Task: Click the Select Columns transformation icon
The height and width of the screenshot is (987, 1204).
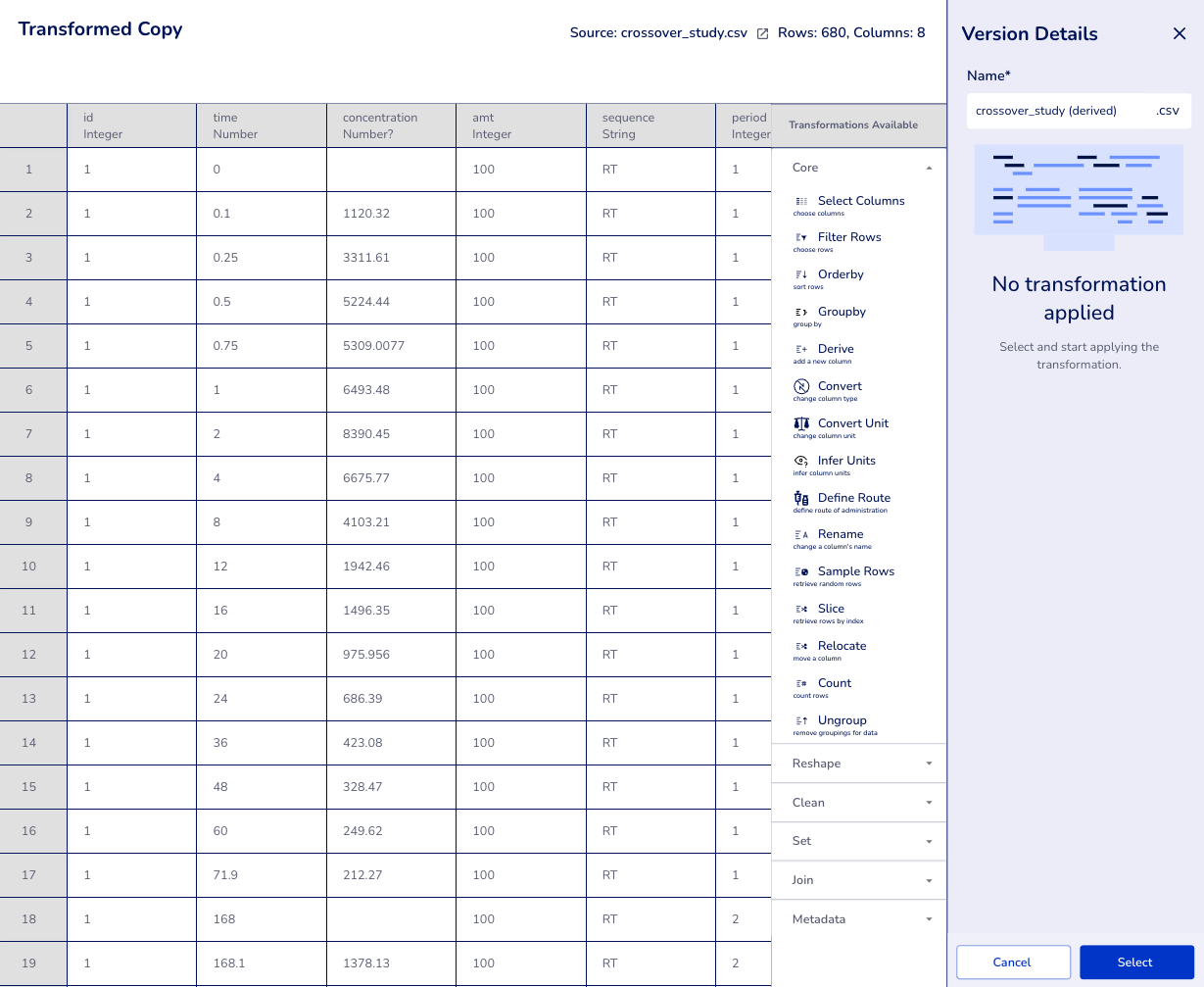Action: click(x=801, y=201)
